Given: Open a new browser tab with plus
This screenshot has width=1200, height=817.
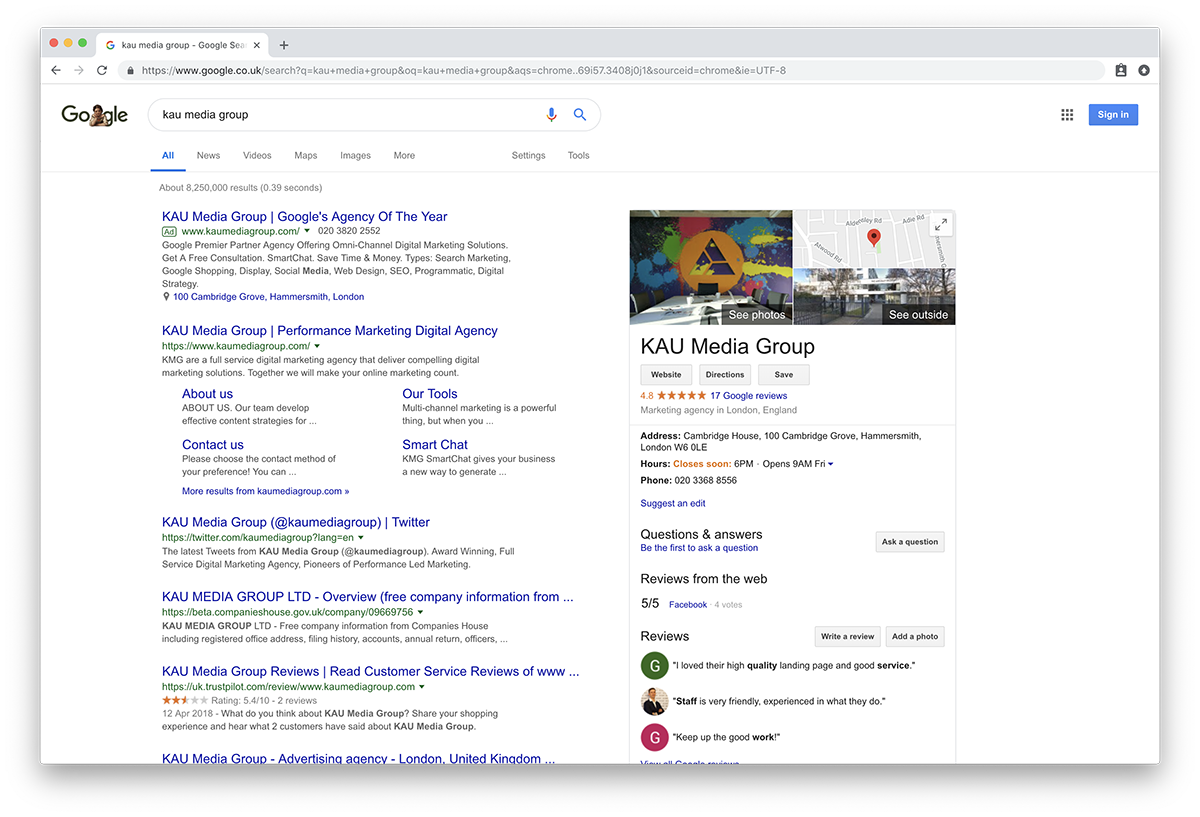Looking at the screenshot, I should tap(284, 45).
